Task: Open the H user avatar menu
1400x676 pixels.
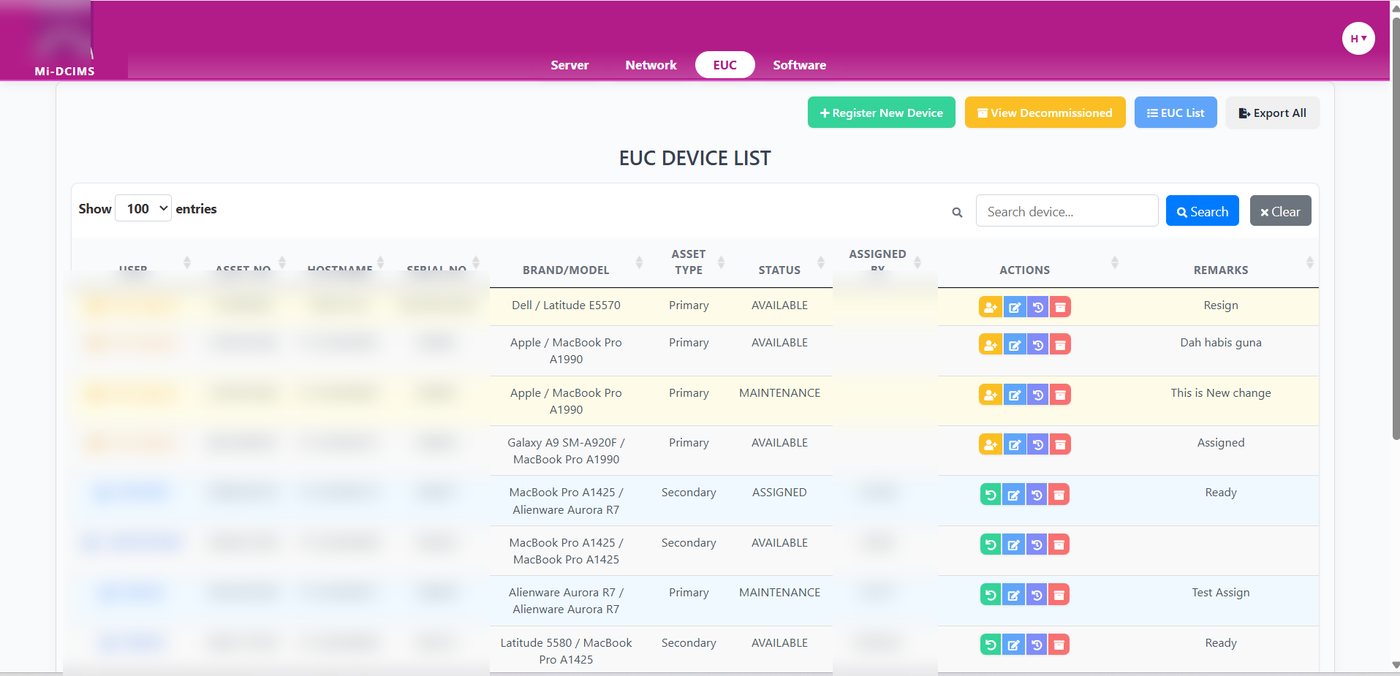Action: point(1358,39)
